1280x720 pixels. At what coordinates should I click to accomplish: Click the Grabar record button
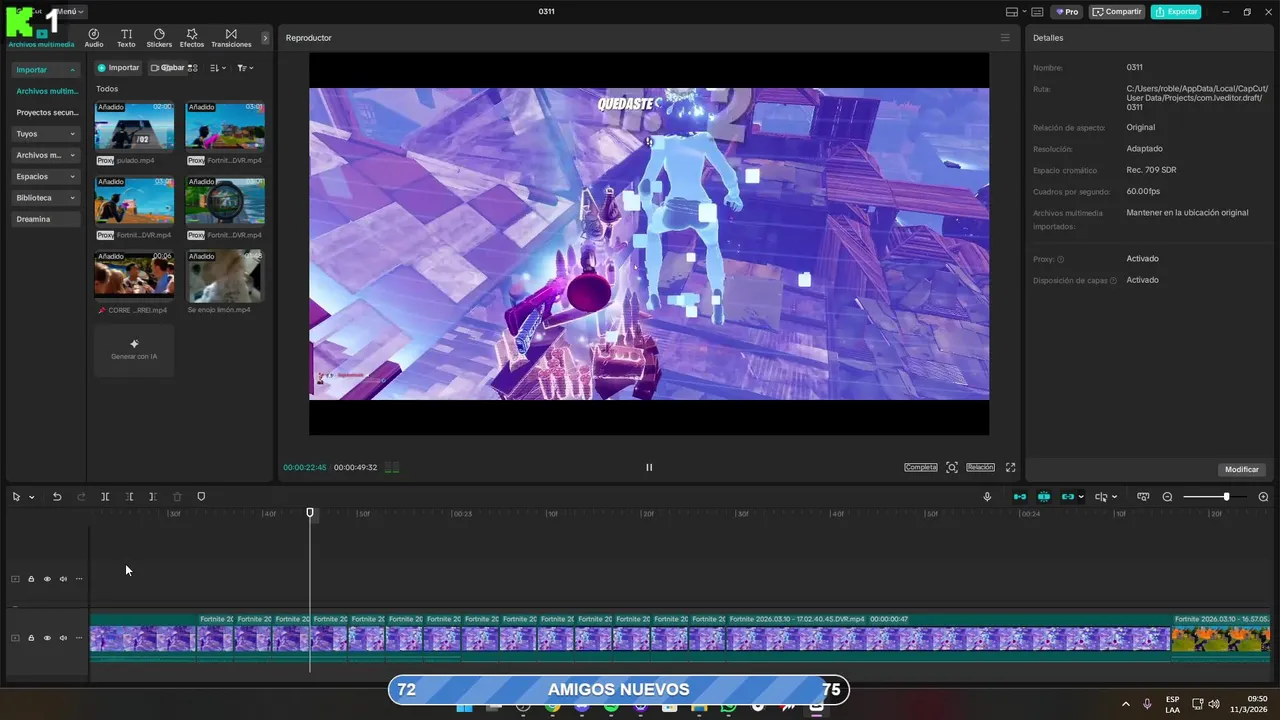[x=168, y=68]
